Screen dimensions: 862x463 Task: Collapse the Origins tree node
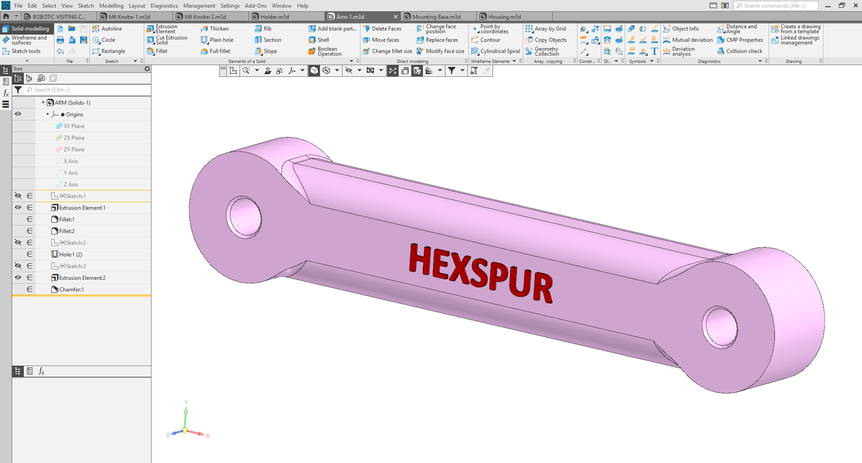pos(47,114)
